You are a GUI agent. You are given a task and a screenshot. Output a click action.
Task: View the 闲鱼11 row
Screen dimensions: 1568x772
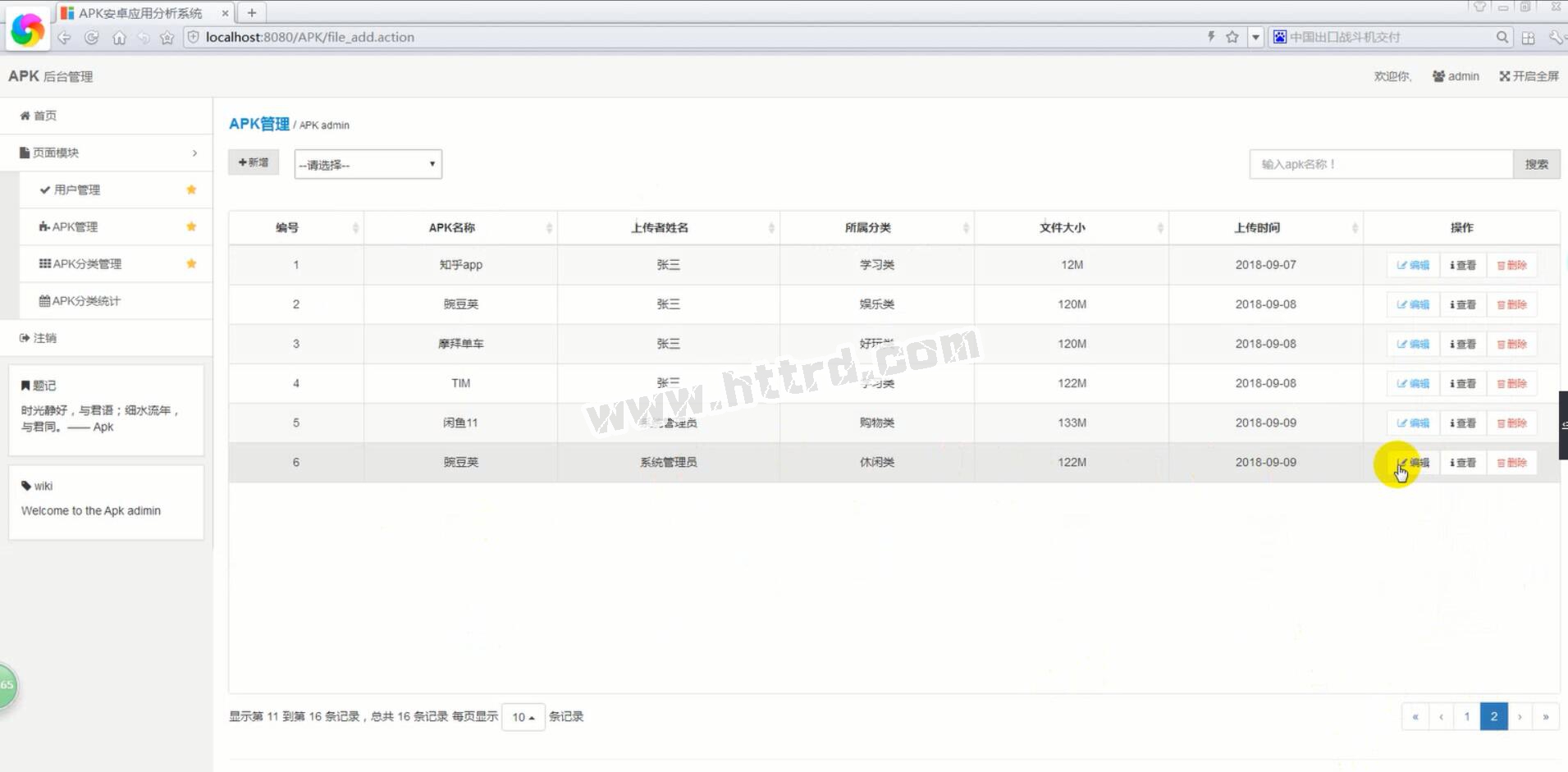click(x=1462, y=423)
